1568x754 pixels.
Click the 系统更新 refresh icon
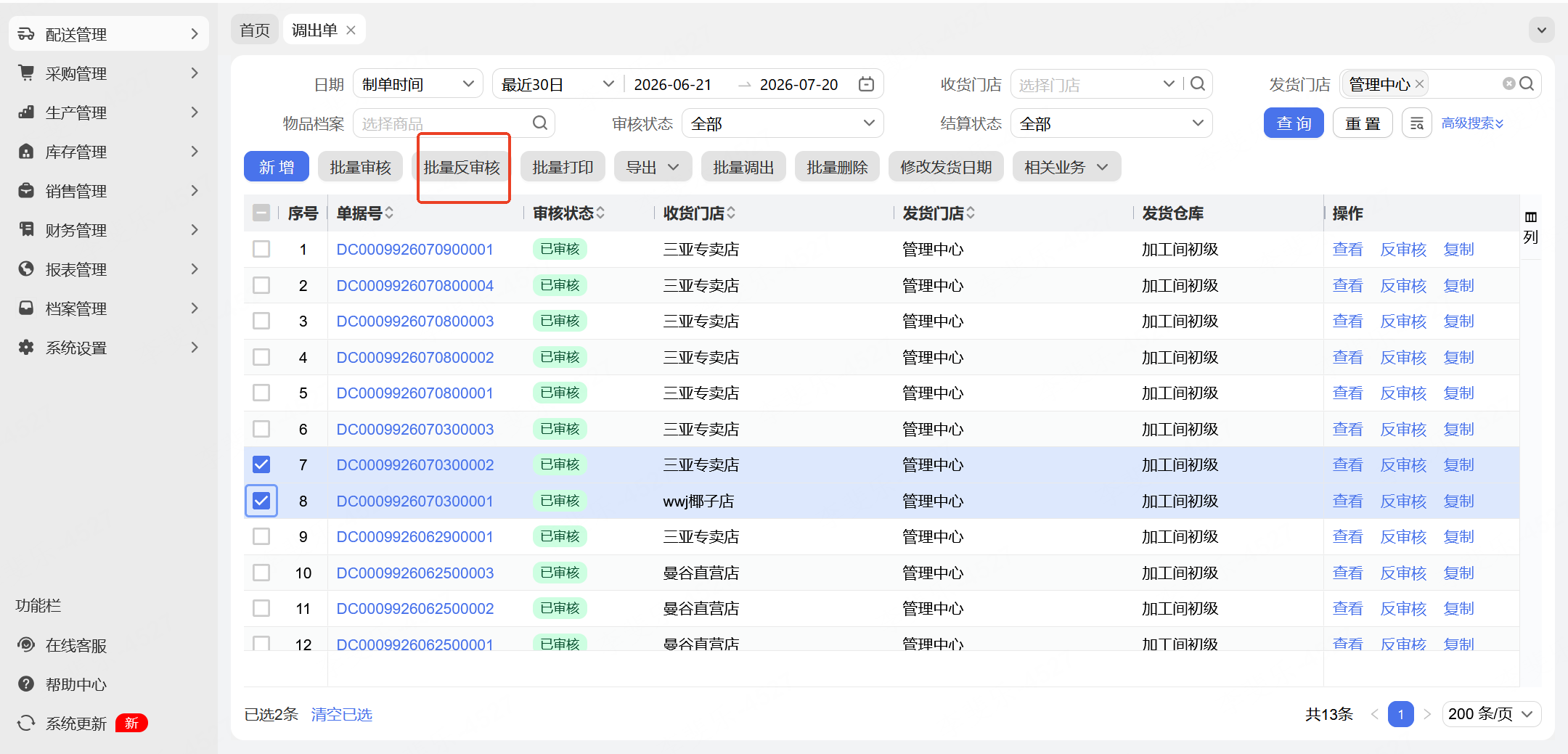click(x=26, y=723)
